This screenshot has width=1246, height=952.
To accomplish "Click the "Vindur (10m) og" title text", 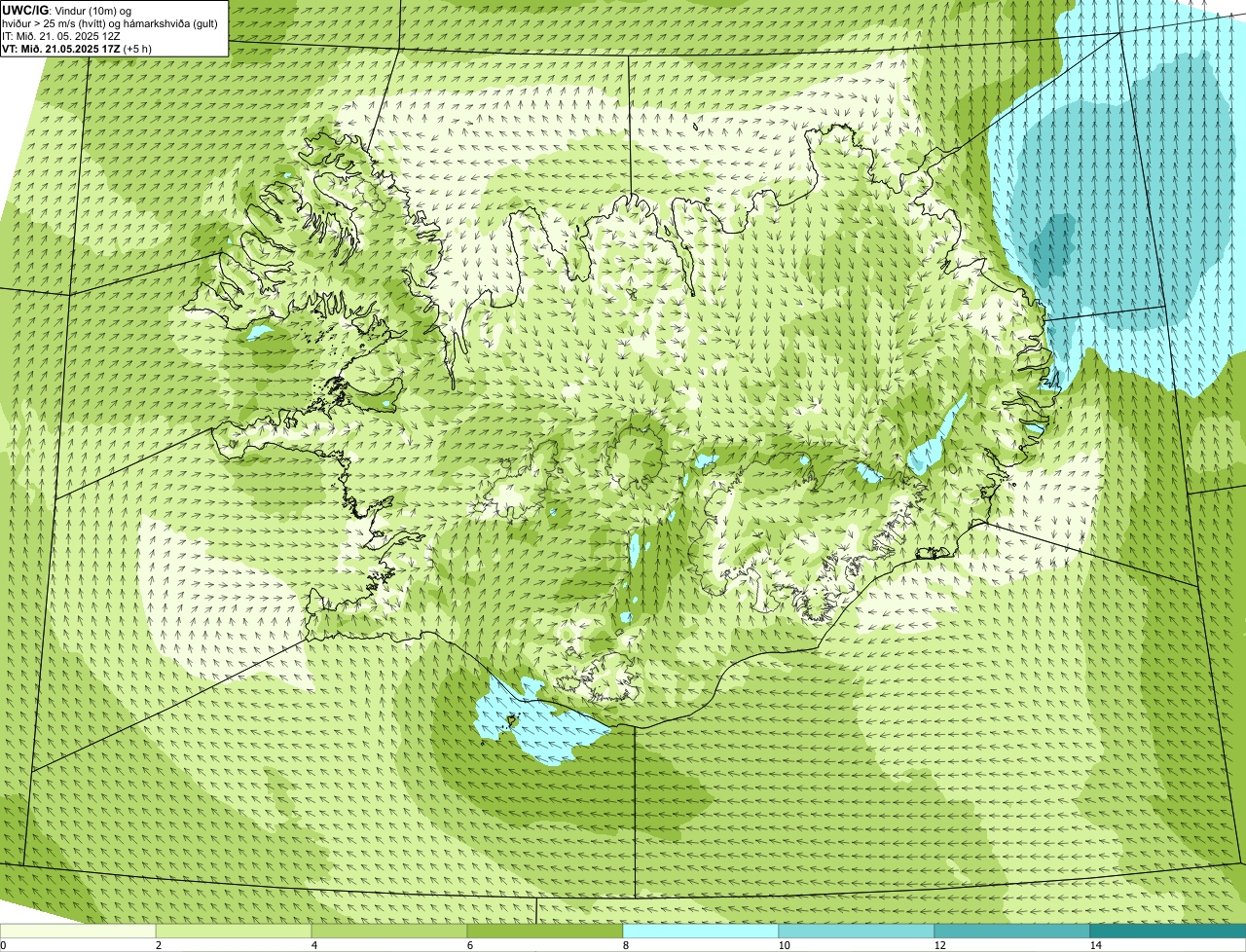I will (92, 10).
